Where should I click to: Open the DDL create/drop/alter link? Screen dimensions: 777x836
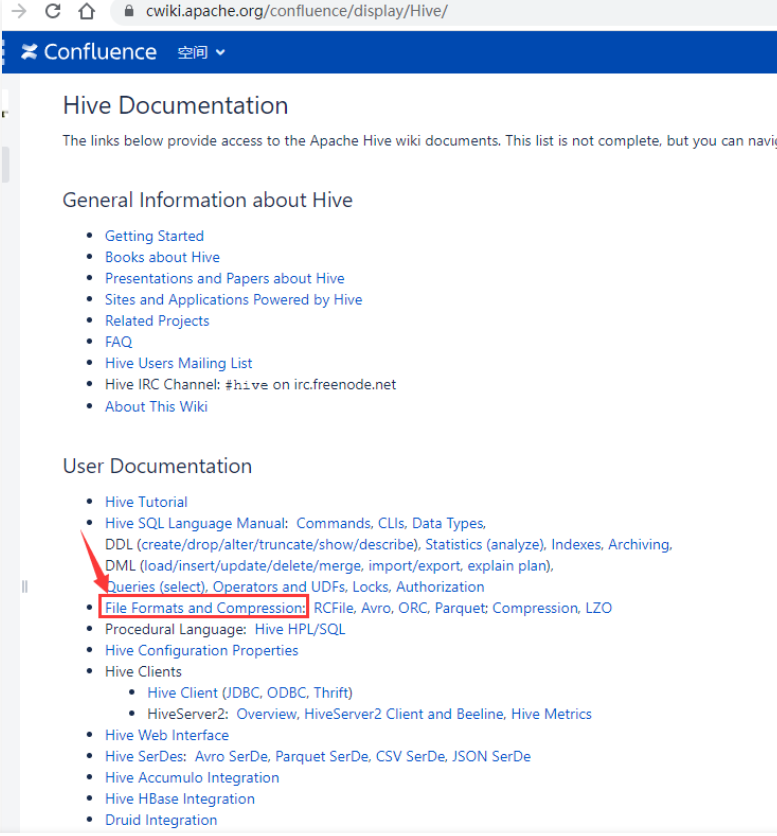coord(278,545)
